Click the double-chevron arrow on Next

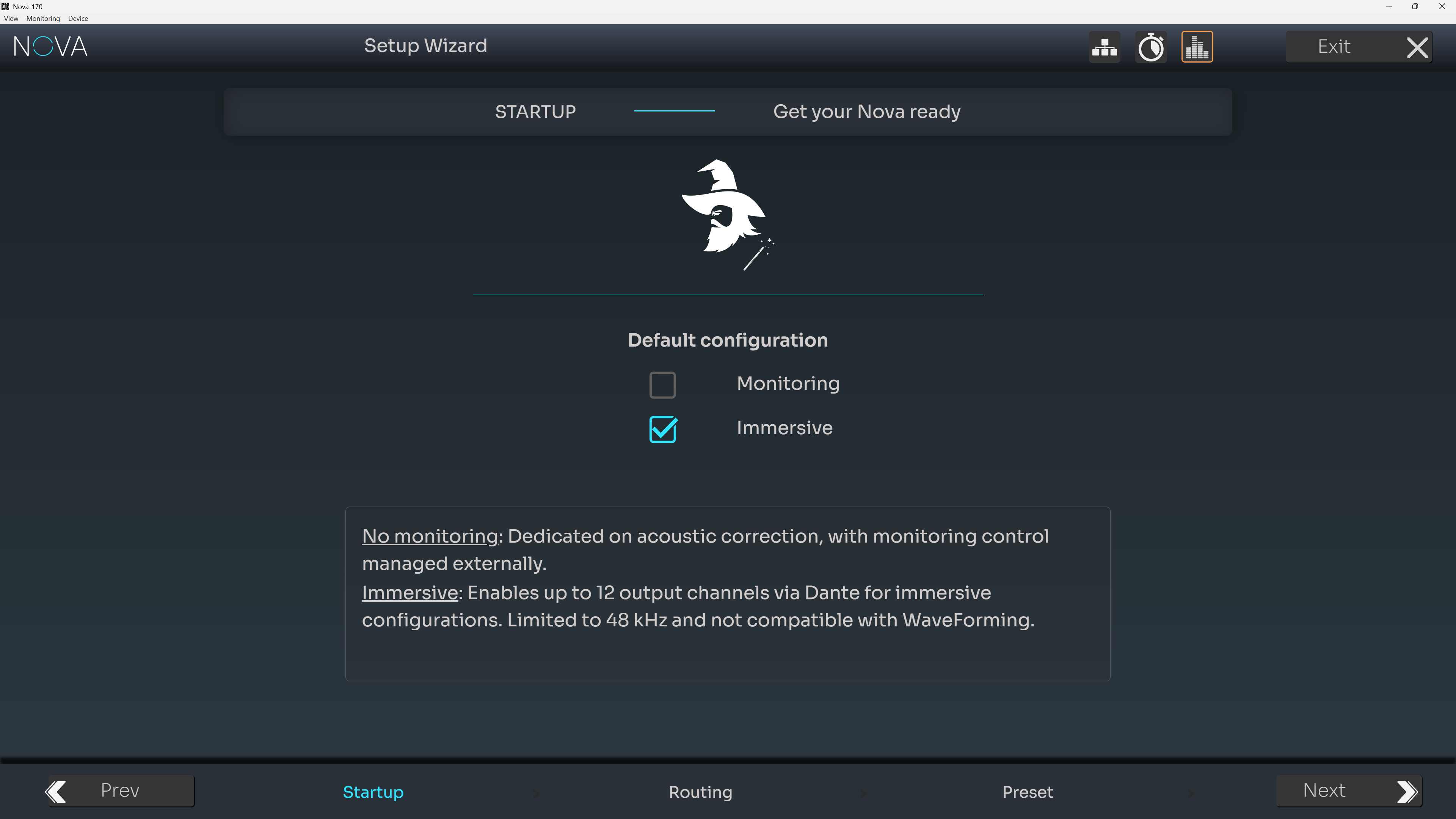[x=1407, y=791]
